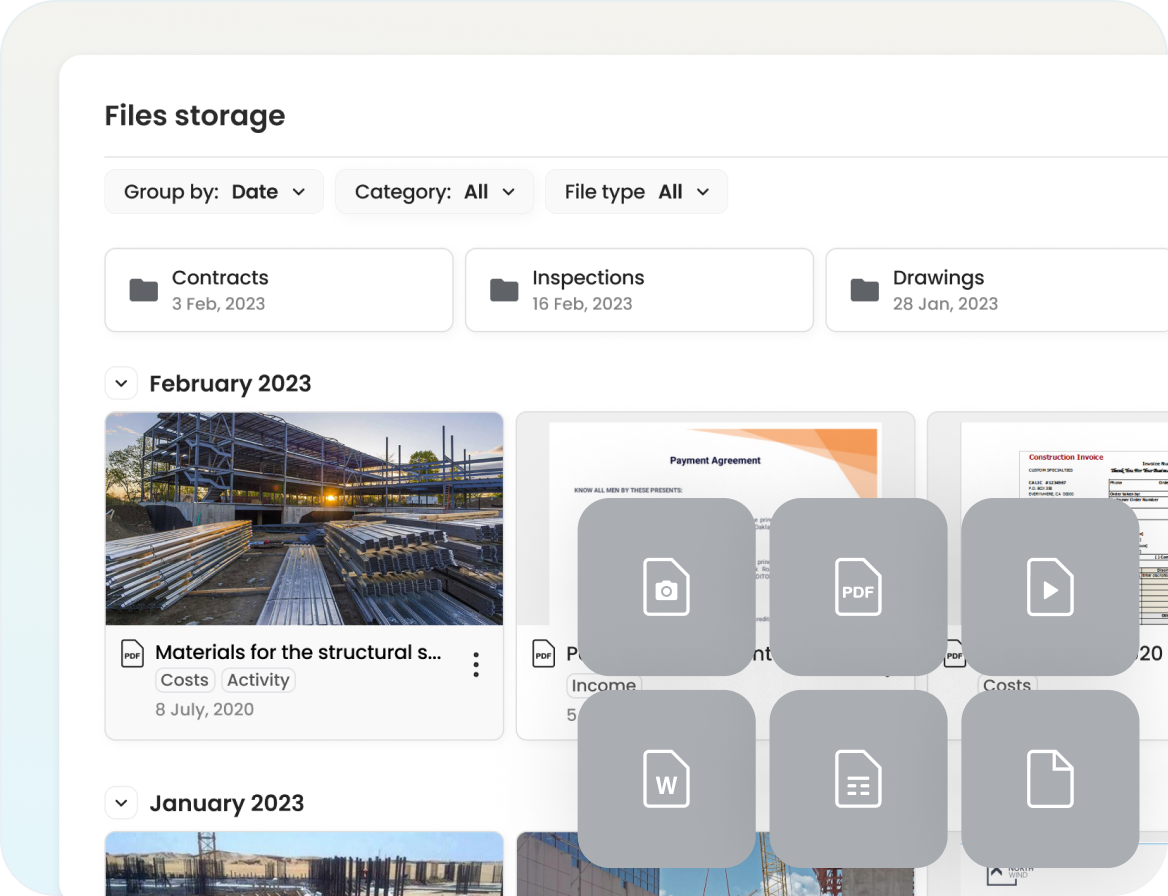Select the photo file type tile
The height and width of the screenshot is (896, 1168).
click(x=666, y=587)
